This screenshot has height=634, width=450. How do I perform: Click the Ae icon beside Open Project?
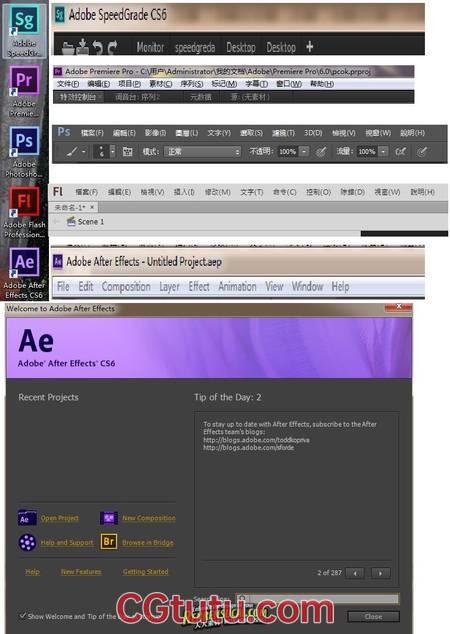click(27, 518)
